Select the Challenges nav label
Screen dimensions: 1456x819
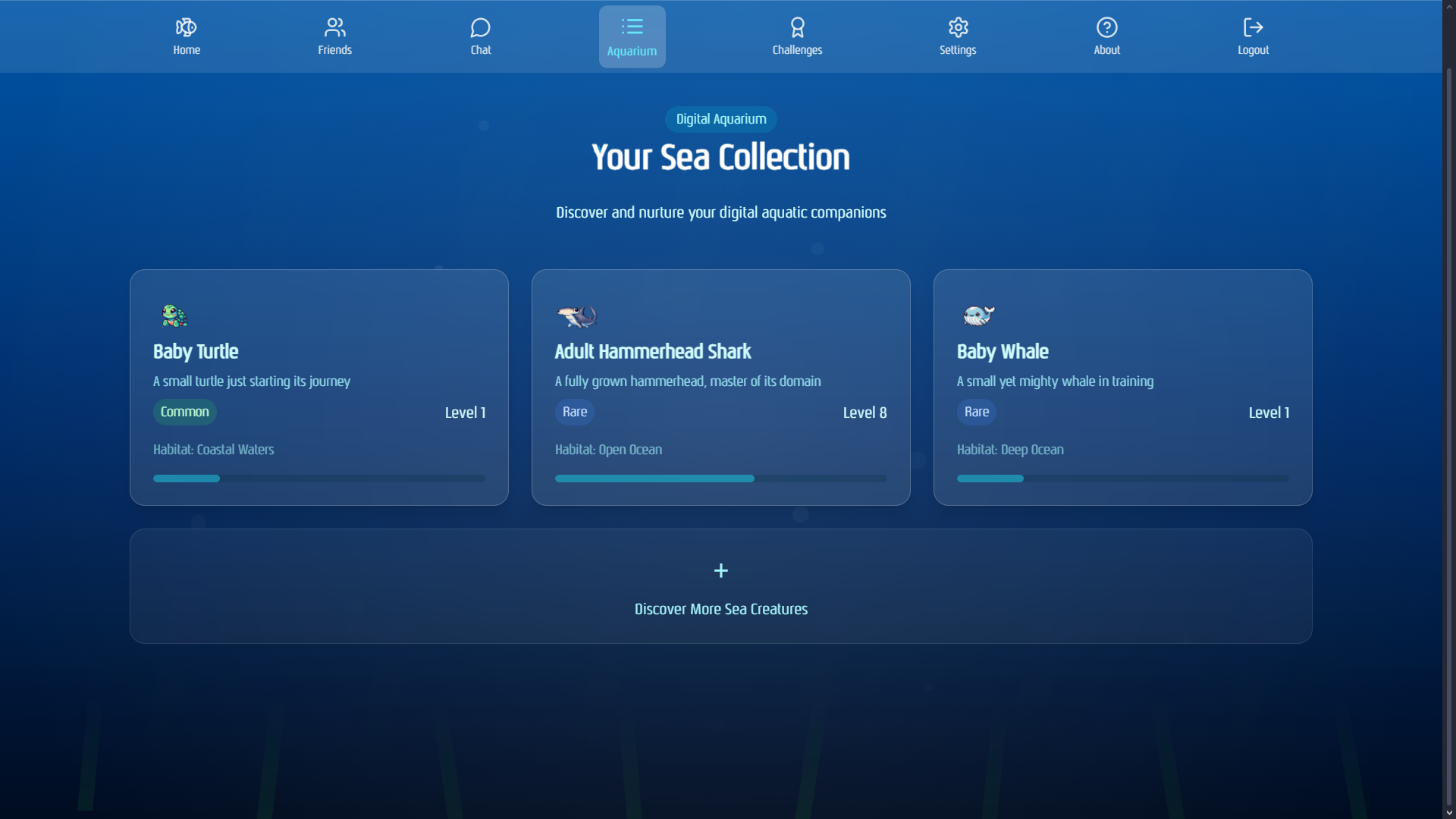coord(797,50)
